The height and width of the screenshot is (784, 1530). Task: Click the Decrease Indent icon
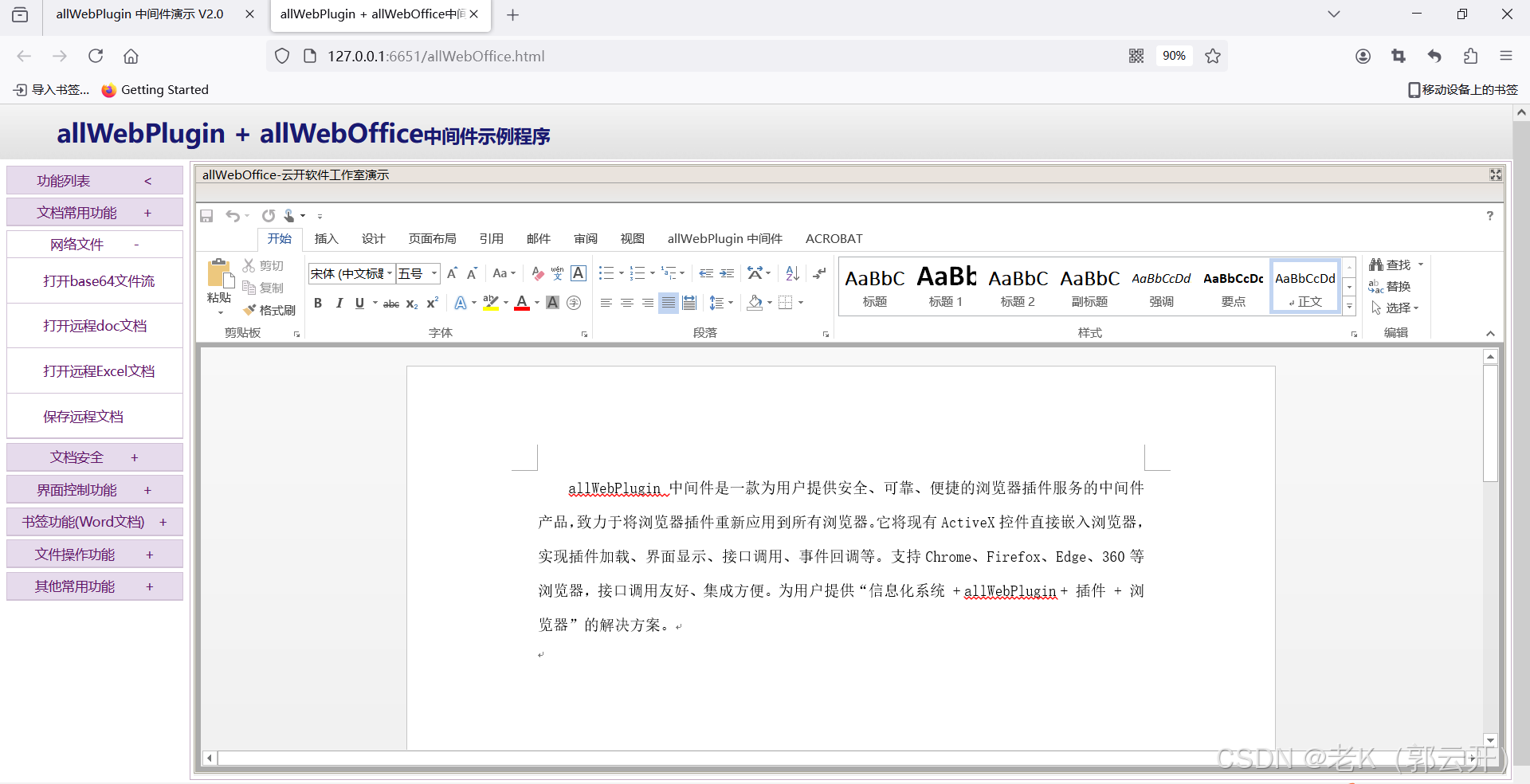pyautogui.click(x=706, y=273)
